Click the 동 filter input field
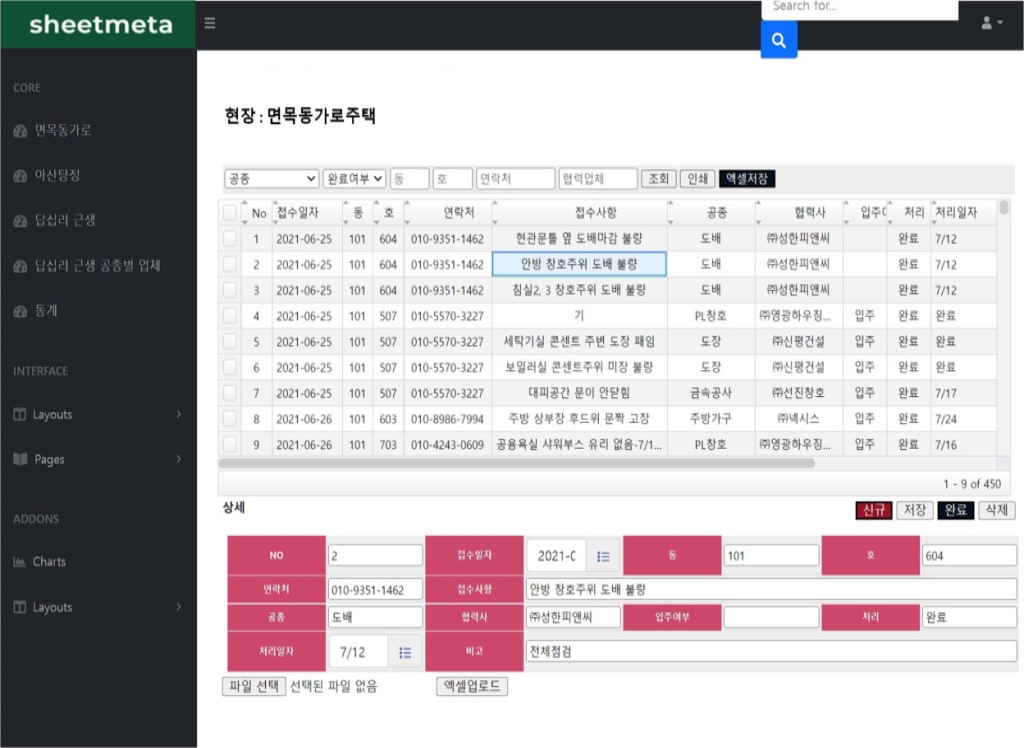 point(409,178)
